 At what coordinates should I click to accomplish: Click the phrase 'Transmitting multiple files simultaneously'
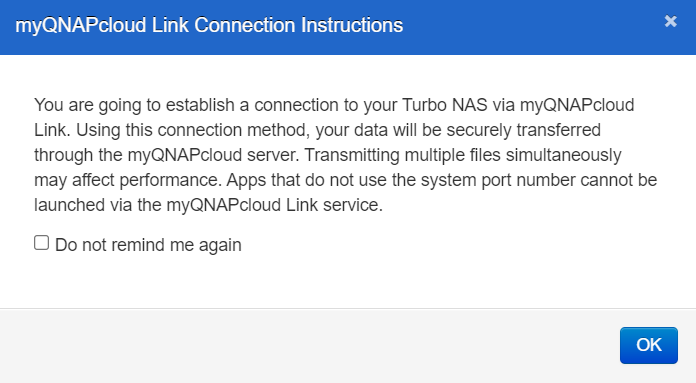click(463, 155)
